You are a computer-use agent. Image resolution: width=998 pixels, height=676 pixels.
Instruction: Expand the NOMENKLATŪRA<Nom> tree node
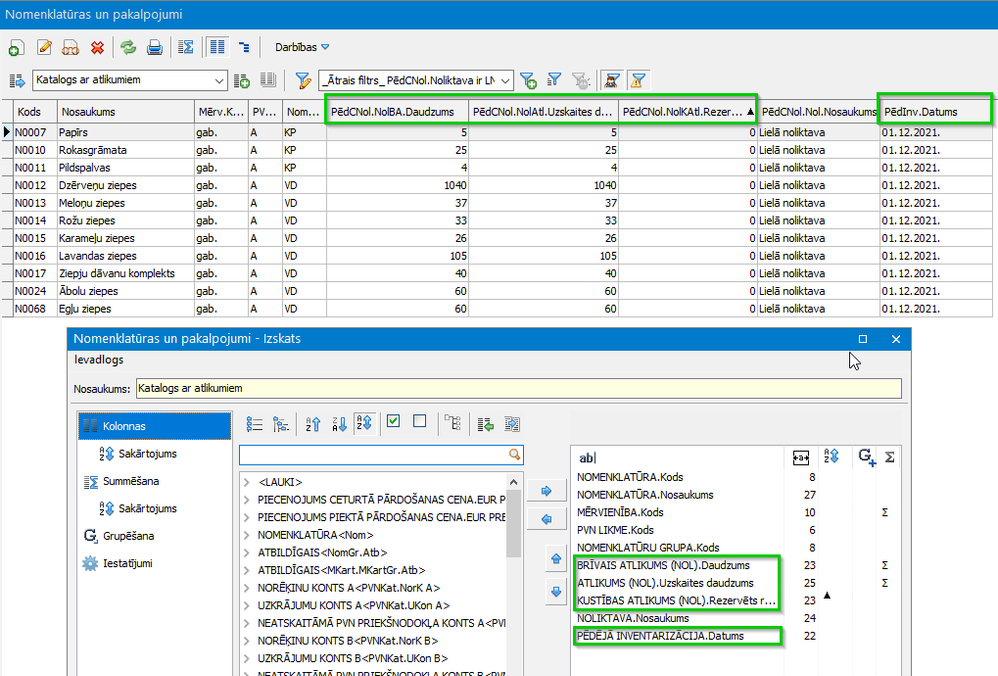pyautogui.click(x=247, y=535)
